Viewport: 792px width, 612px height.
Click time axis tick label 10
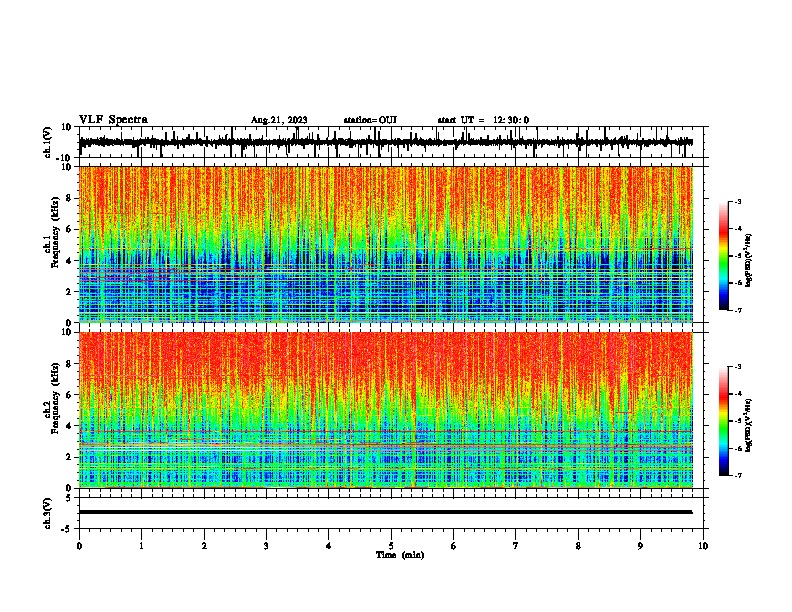click(703, 546)
